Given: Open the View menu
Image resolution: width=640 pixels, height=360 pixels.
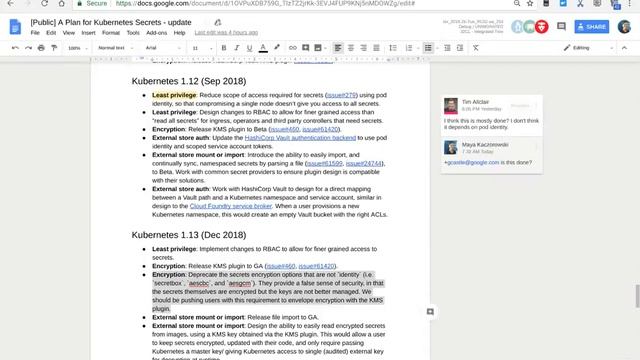Looking at the screenshot, I should (69, 33).
